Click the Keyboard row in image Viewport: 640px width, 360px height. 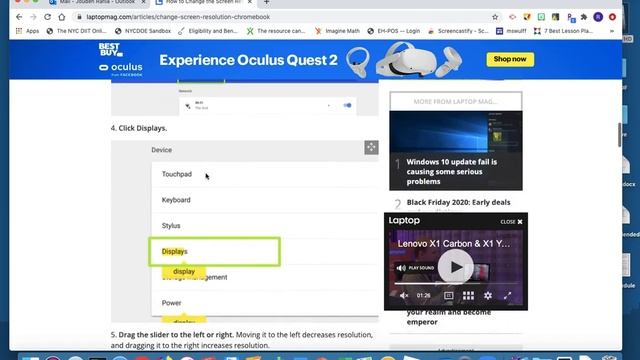(264, 200)
